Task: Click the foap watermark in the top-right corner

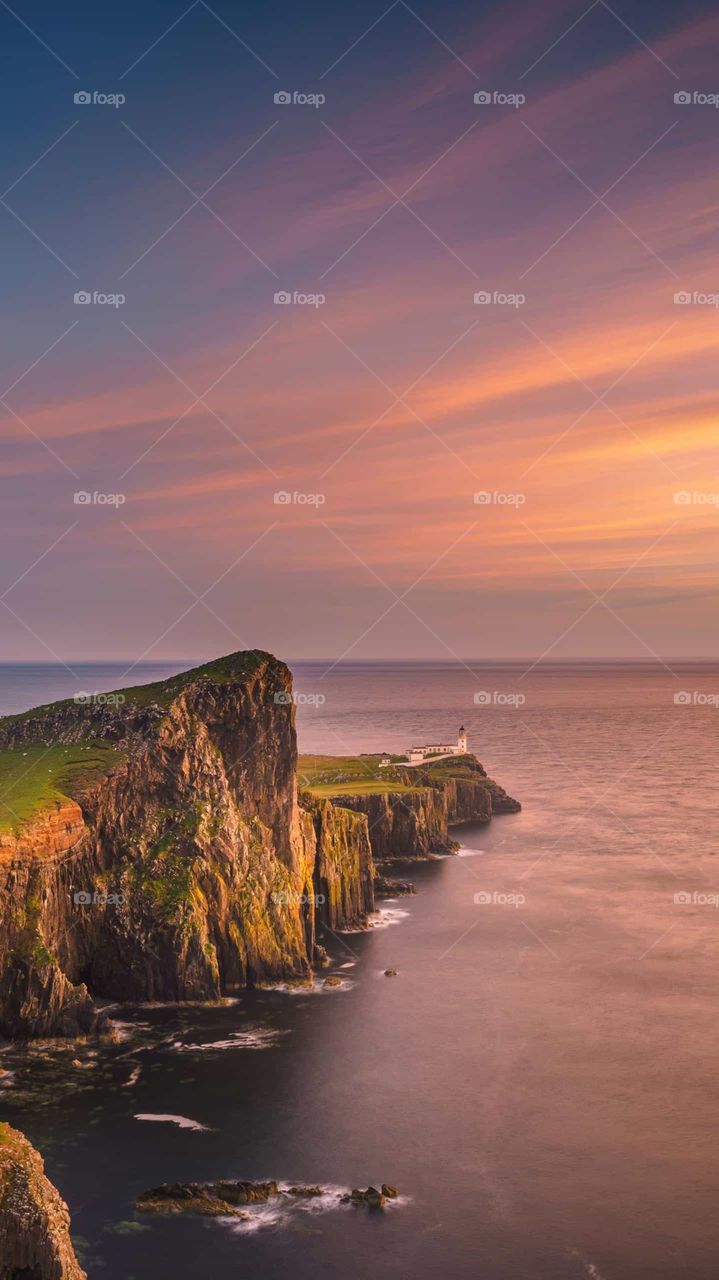Action: click(x=696, y=99)
